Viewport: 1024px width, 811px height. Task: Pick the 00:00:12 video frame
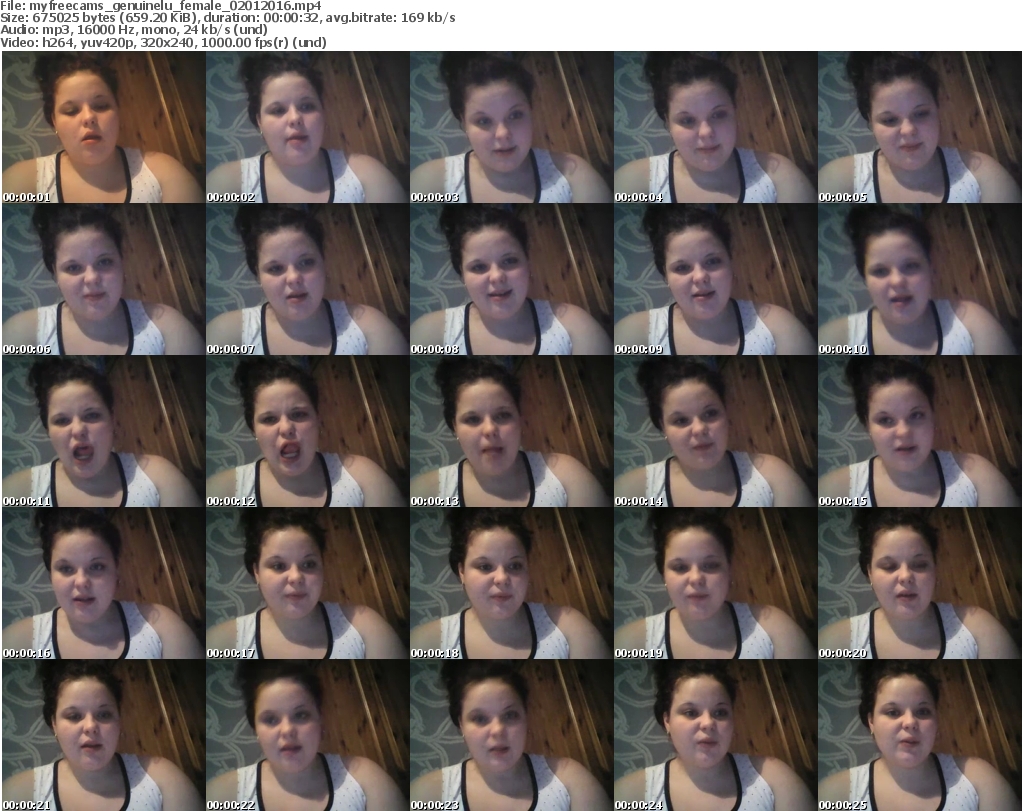tap(308, 432)
